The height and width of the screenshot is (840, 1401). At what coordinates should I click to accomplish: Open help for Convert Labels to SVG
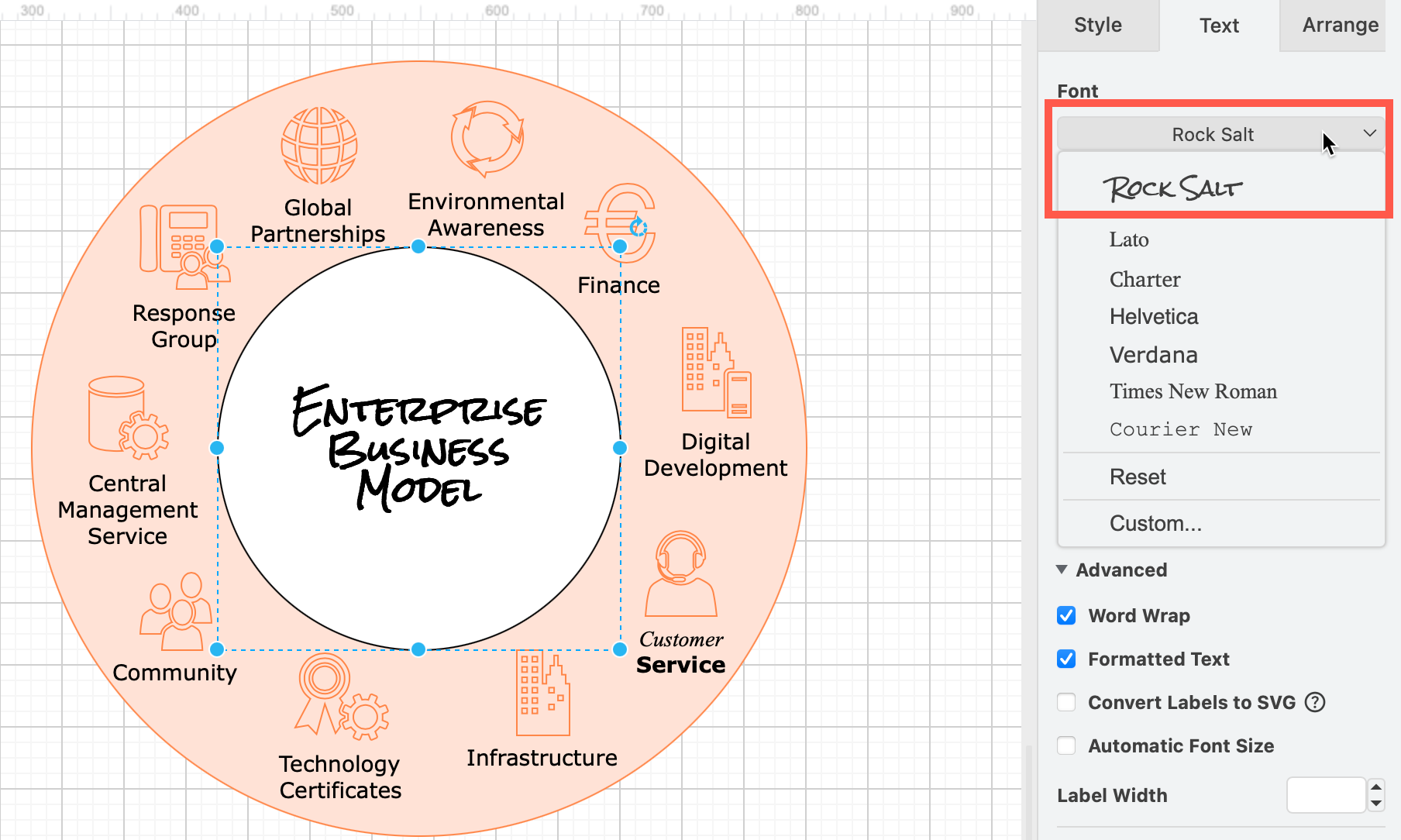point(1315,702)
